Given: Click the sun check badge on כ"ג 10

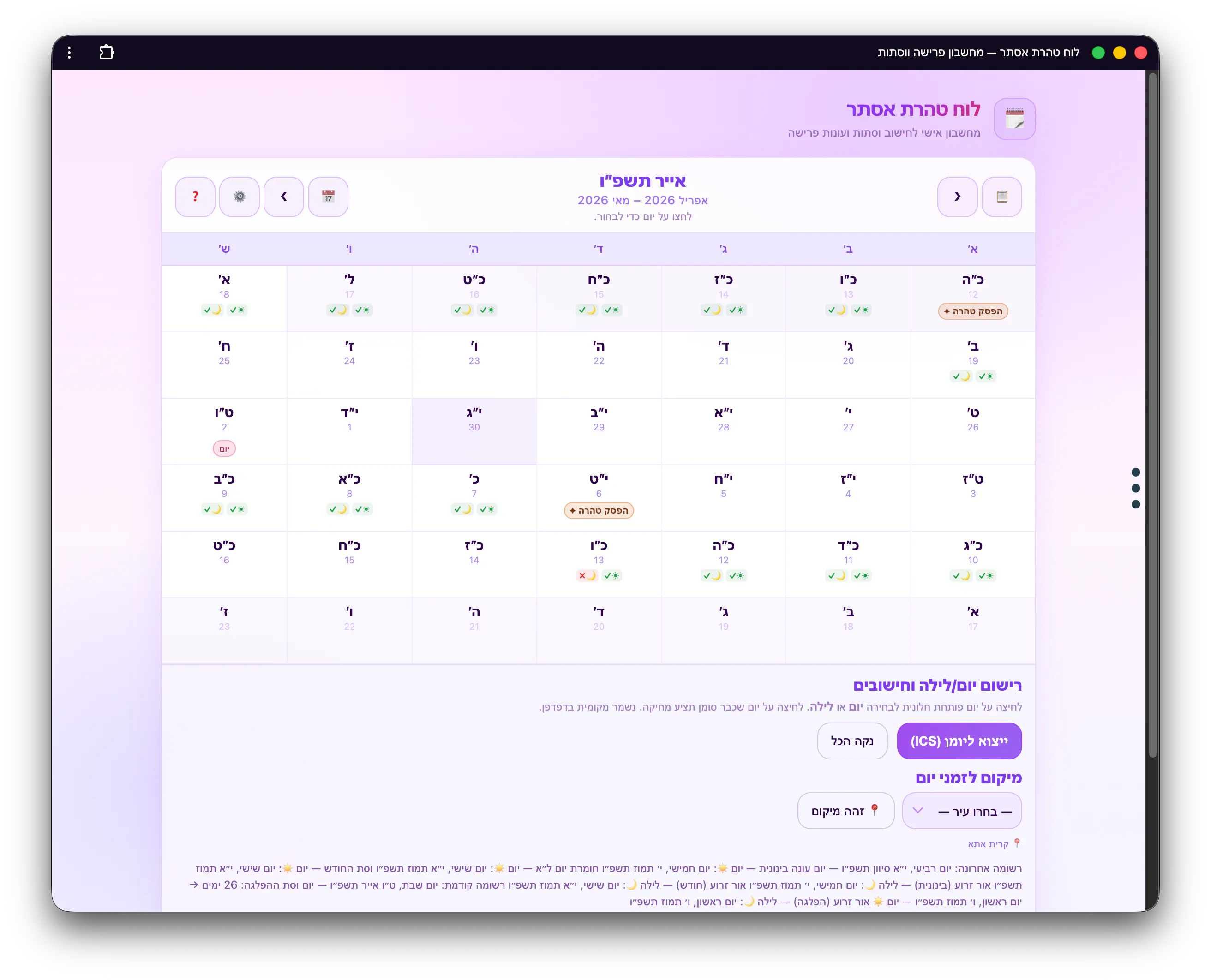Looking at the screenshot, I should coord(986,575).
